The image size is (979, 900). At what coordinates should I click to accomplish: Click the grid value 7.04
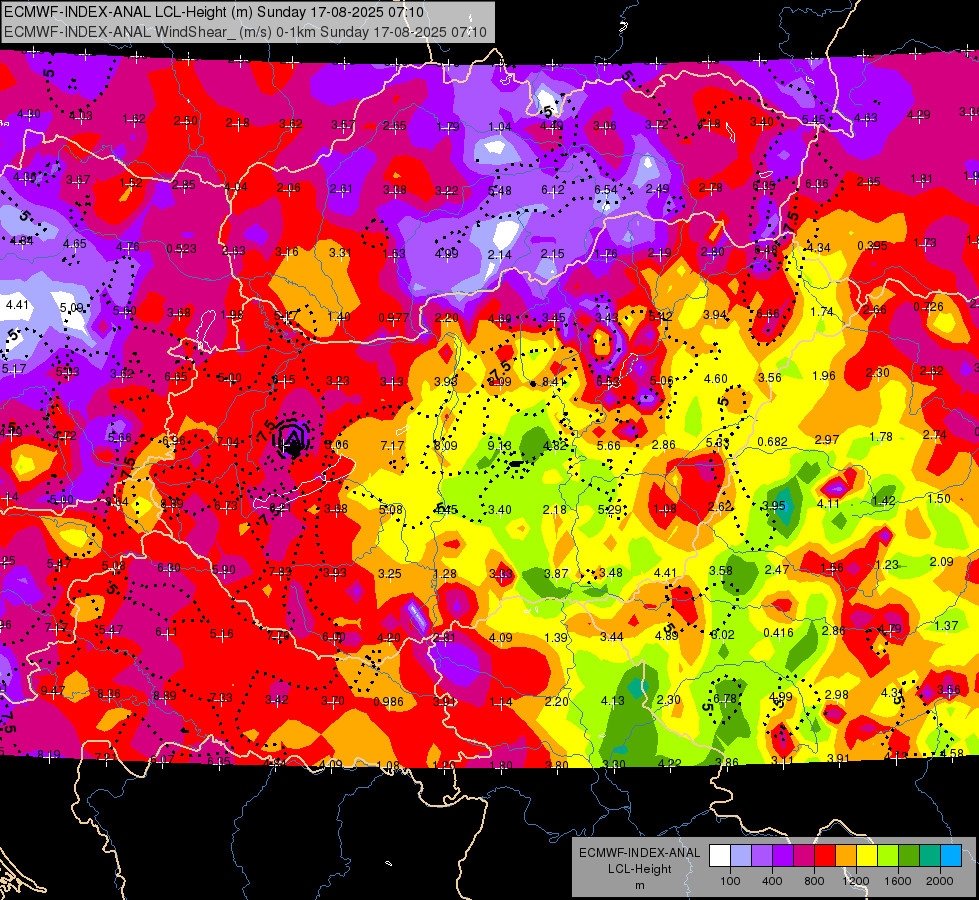tap(228, 442)
